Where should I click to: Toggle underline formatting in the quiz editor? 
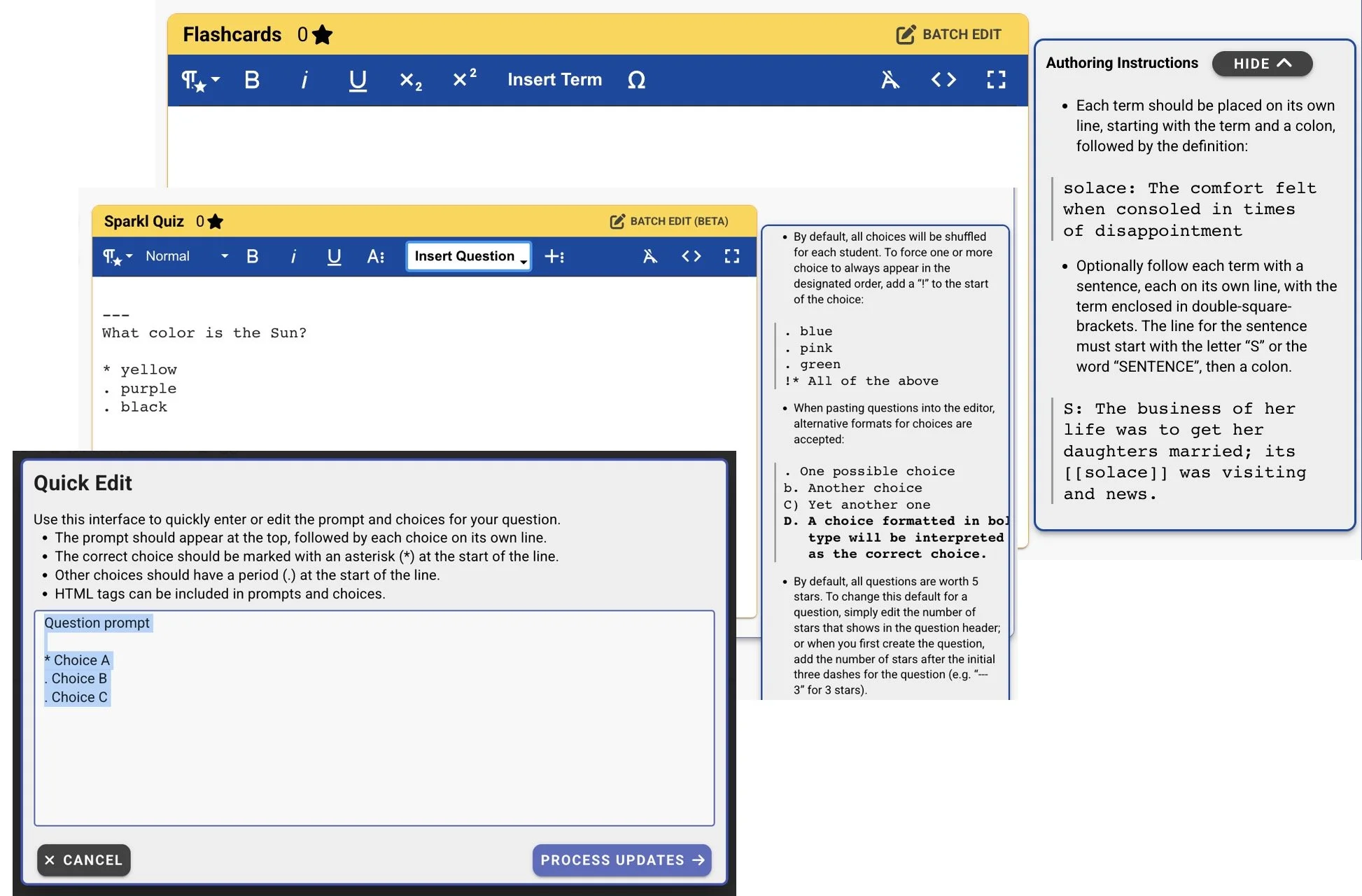pyautogui.click(x=334, y=256)
